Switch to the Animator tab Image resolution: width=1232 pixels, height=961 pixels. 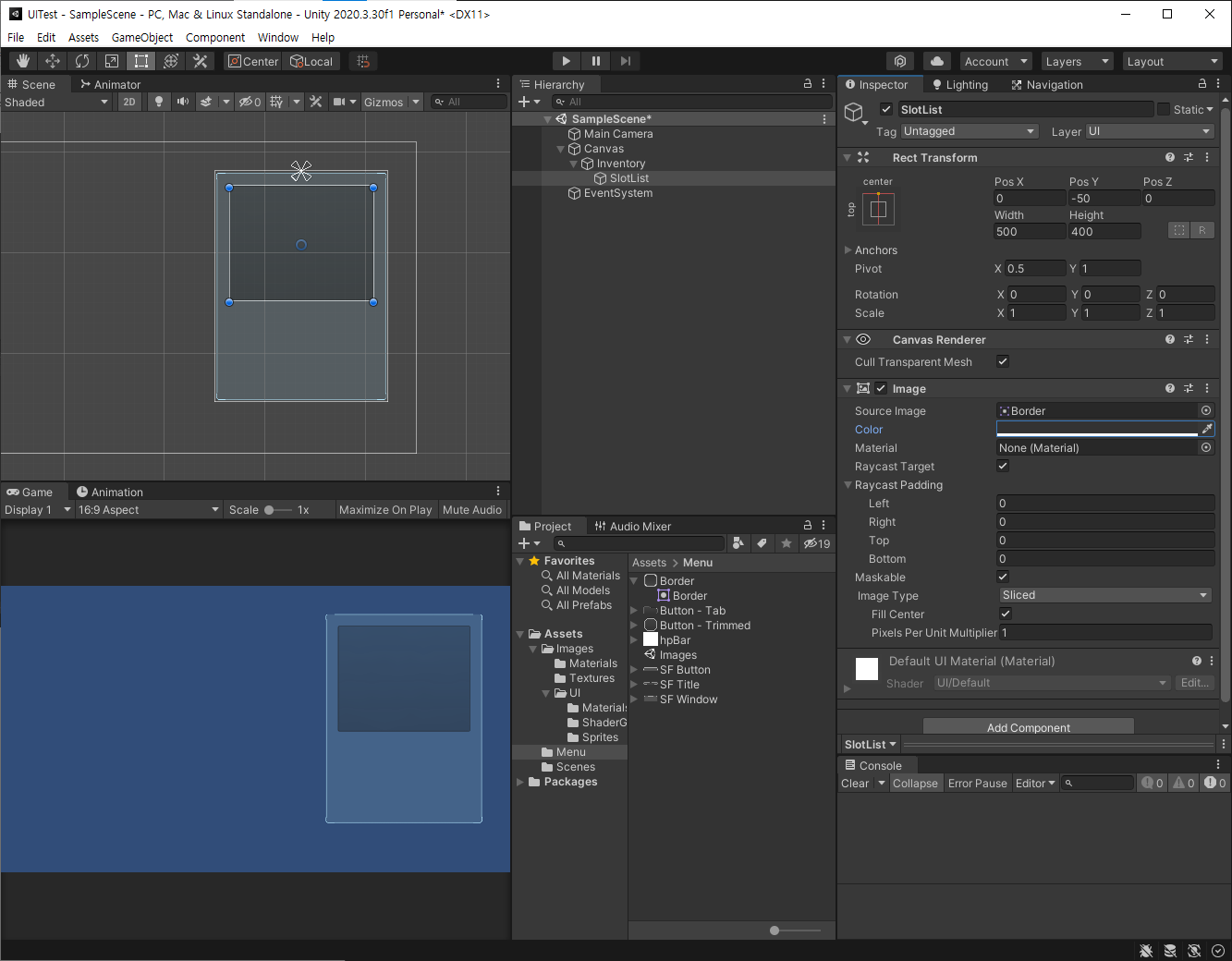click(x=111, y=84)
